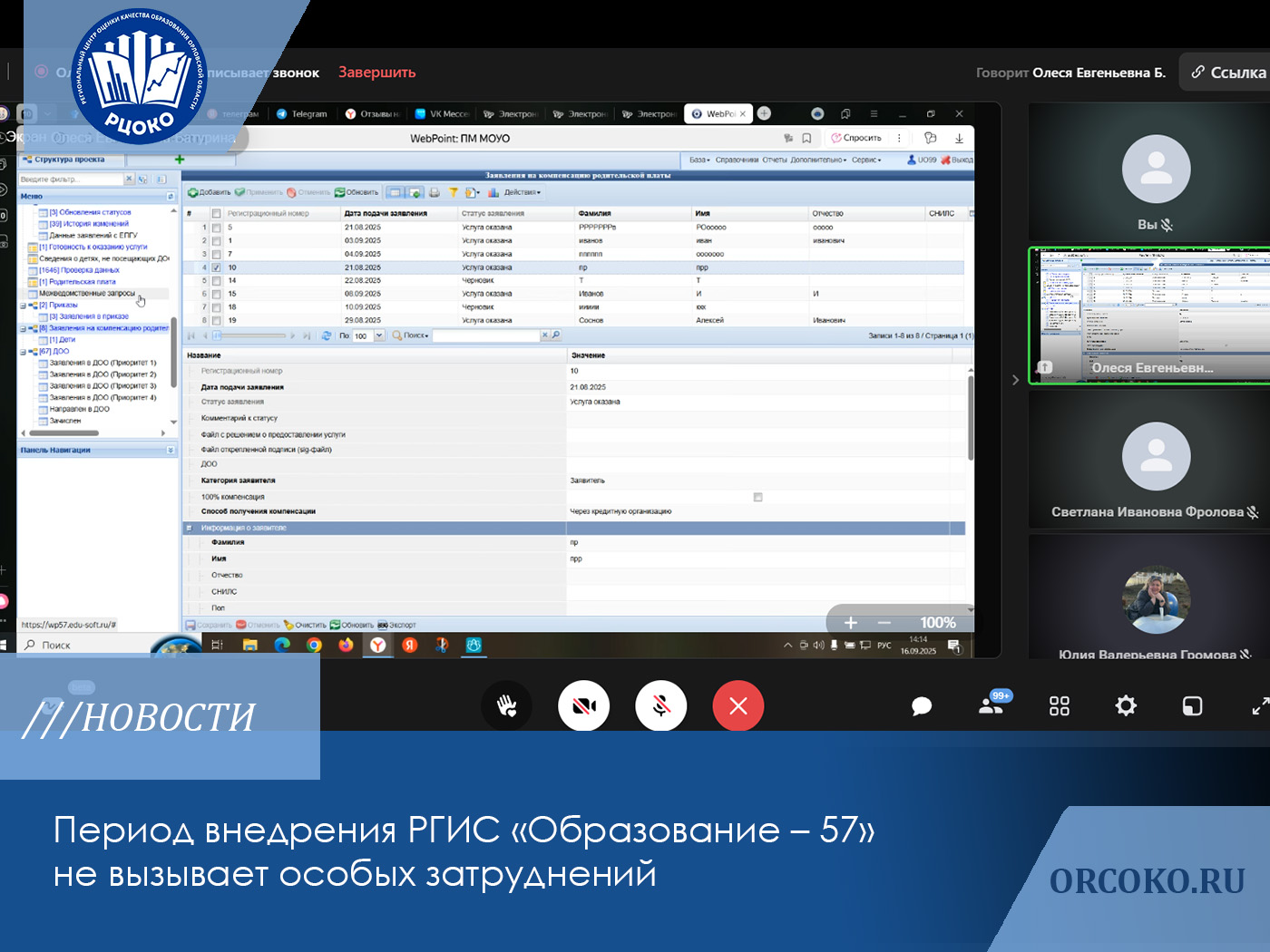Open call settings gear
1270x952 pixels.
click(1126, 705)
